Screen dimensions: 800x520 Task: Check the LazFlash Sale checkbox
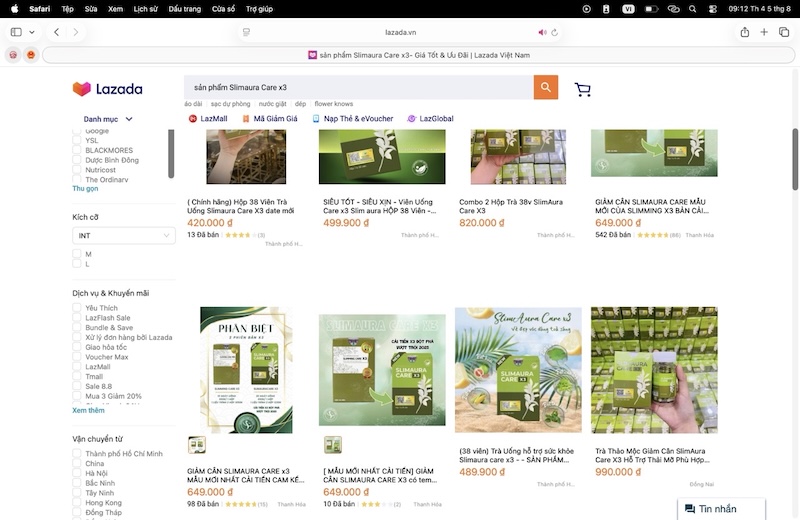click(x=77, y=317)
